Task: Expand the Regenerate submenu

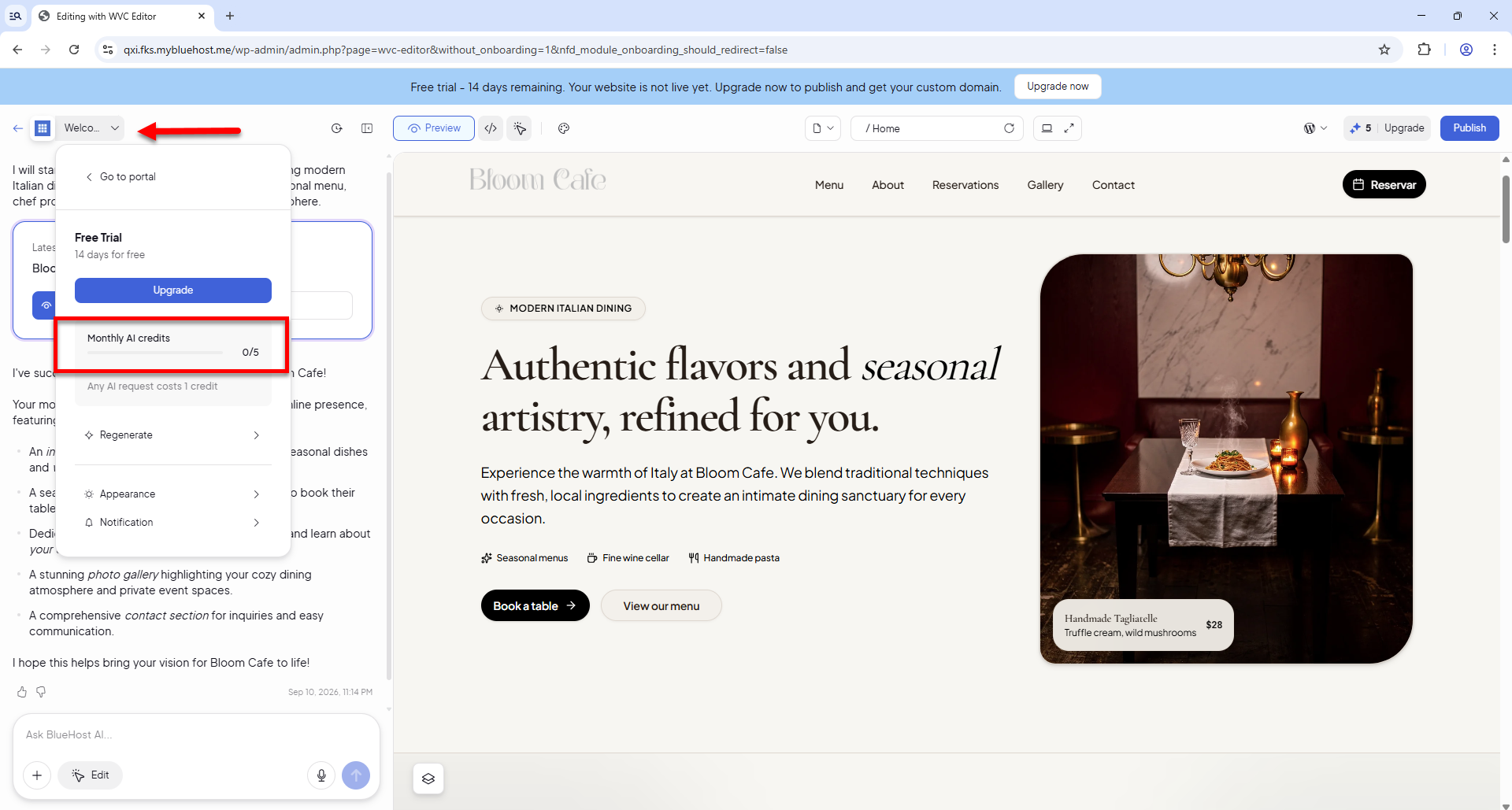Action: (173, 435)
